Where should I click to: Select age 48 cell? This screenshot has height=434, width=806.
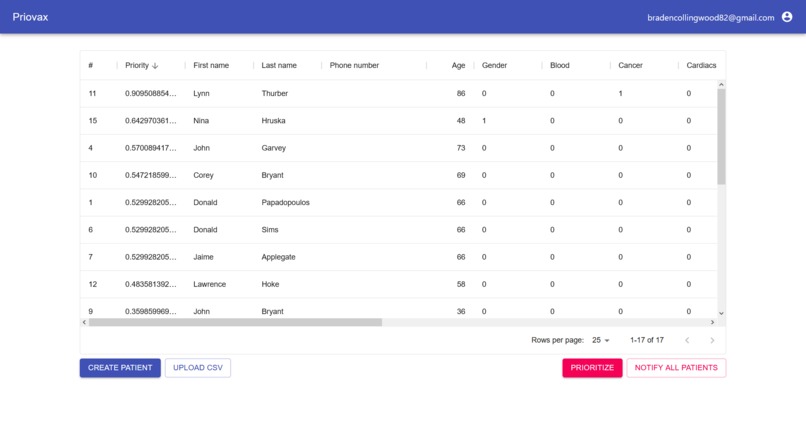tap(461, 121)
